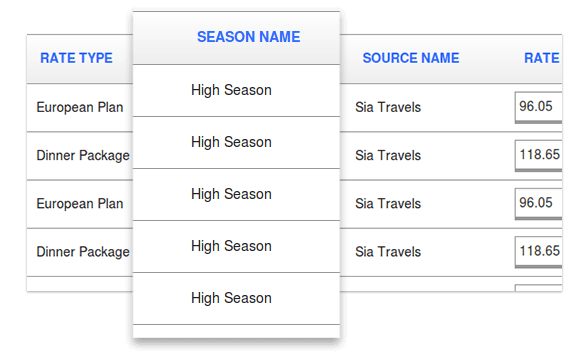This screenshot has height=360, width=585.
Task: Click the SOURCE NAME column header
Action: 411,58
